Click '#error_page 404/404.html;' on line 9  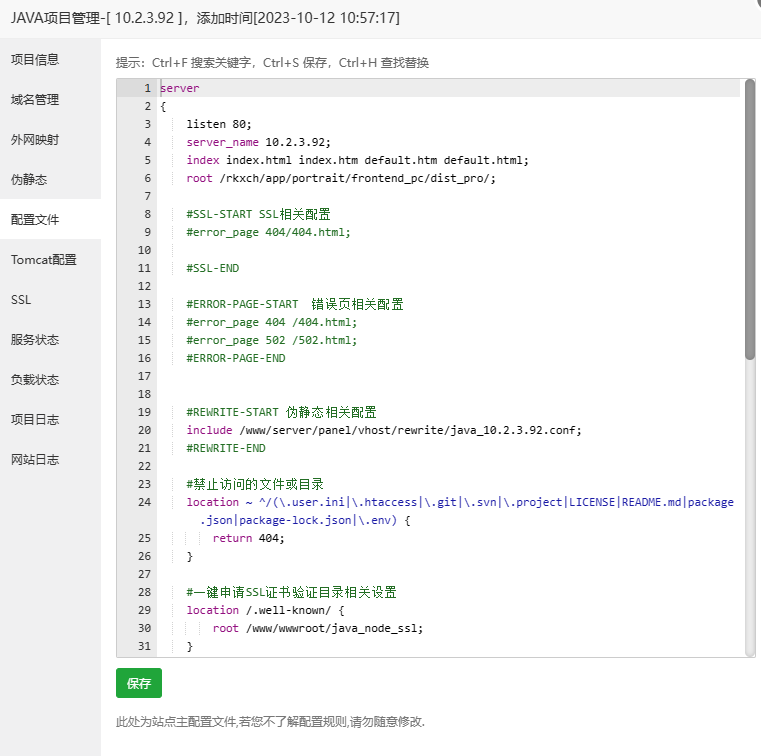click(268, 232)
